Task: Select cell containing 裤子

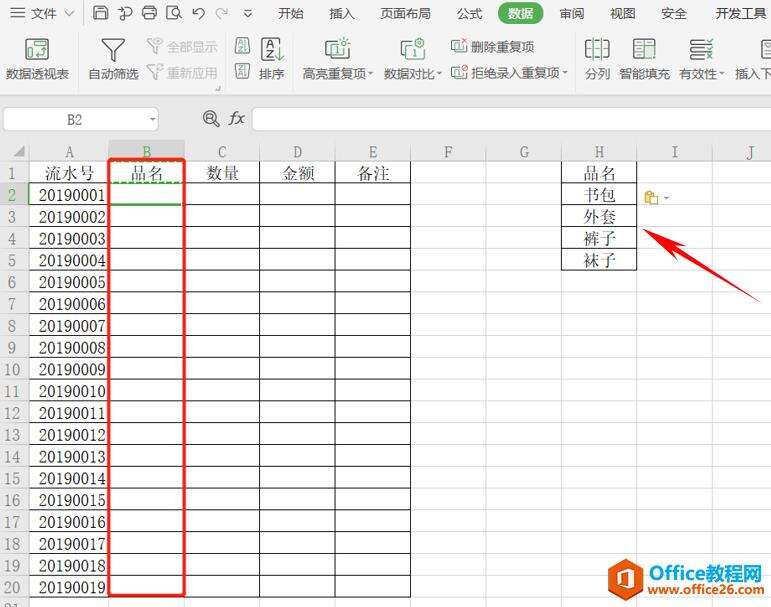Action: (x=599, y=238)
